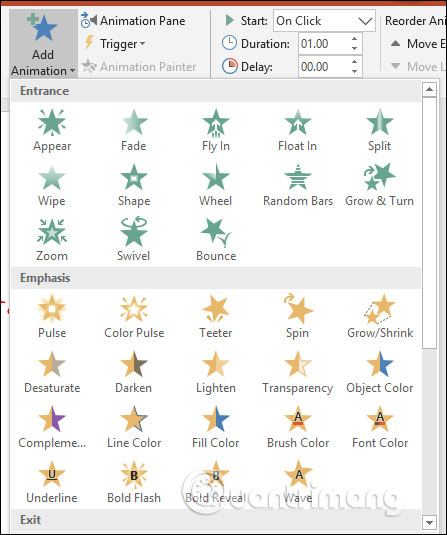Apply the Color Pulse emphasis animation
This screenshot has height=535, width=447.
click(134, 317)
